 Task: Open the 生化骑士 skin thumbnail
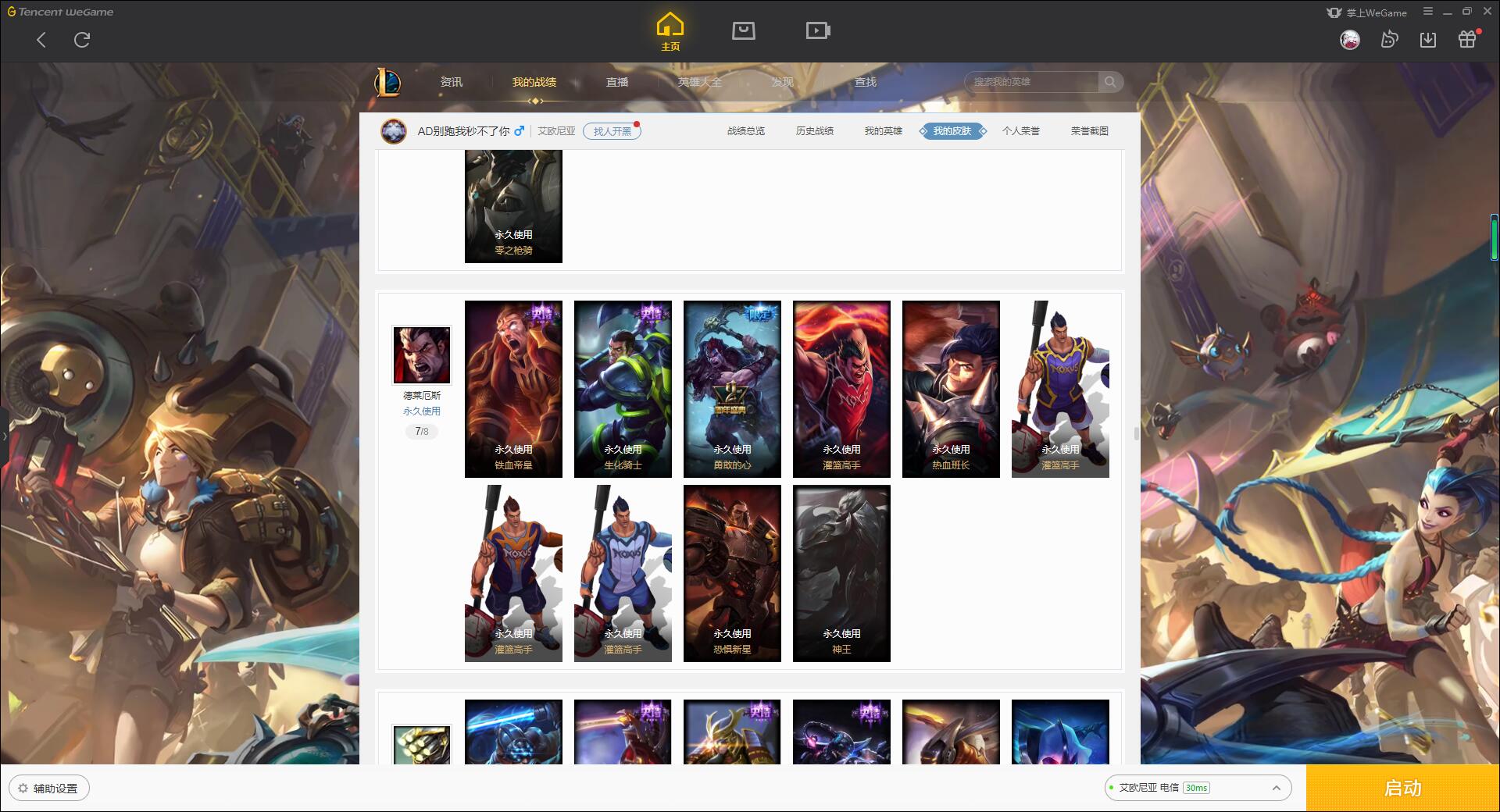tap(623, 389)
